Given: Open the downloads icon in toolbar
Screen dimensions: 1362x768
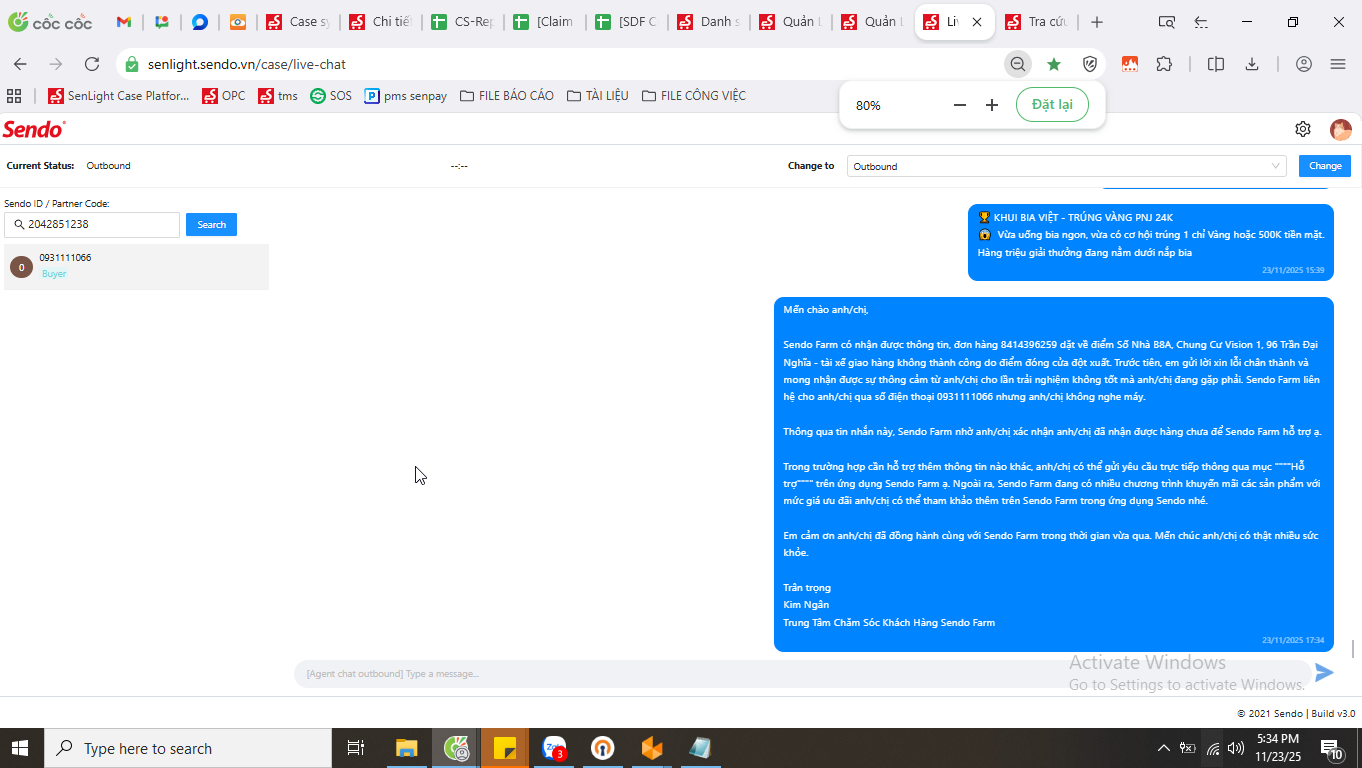Looking at the screenshot, I should pyautogui.click(x=1252, y=64).
